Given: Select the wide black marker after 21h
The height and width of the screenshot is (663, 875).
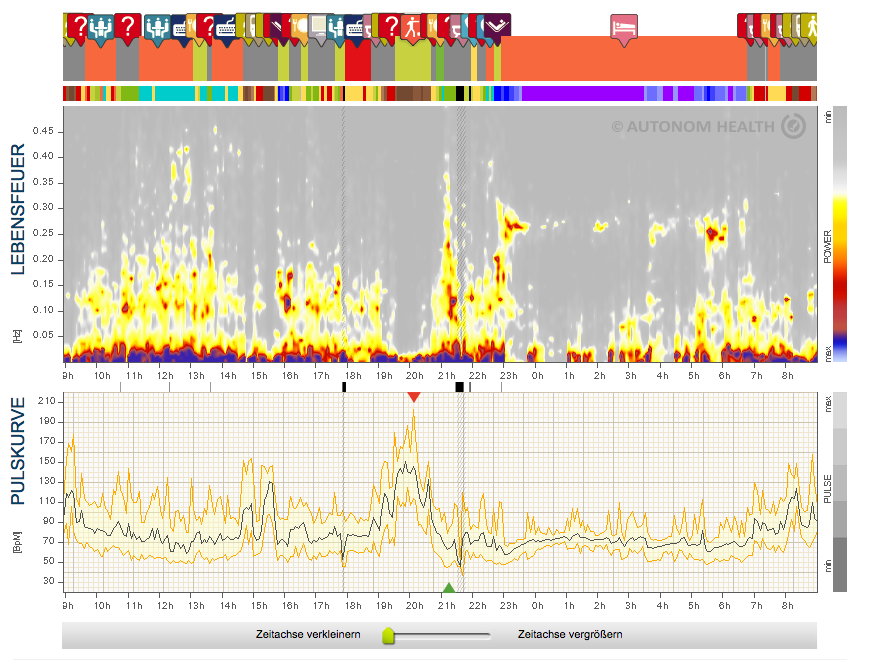Looking at the screenshot, I should point(459,387).
